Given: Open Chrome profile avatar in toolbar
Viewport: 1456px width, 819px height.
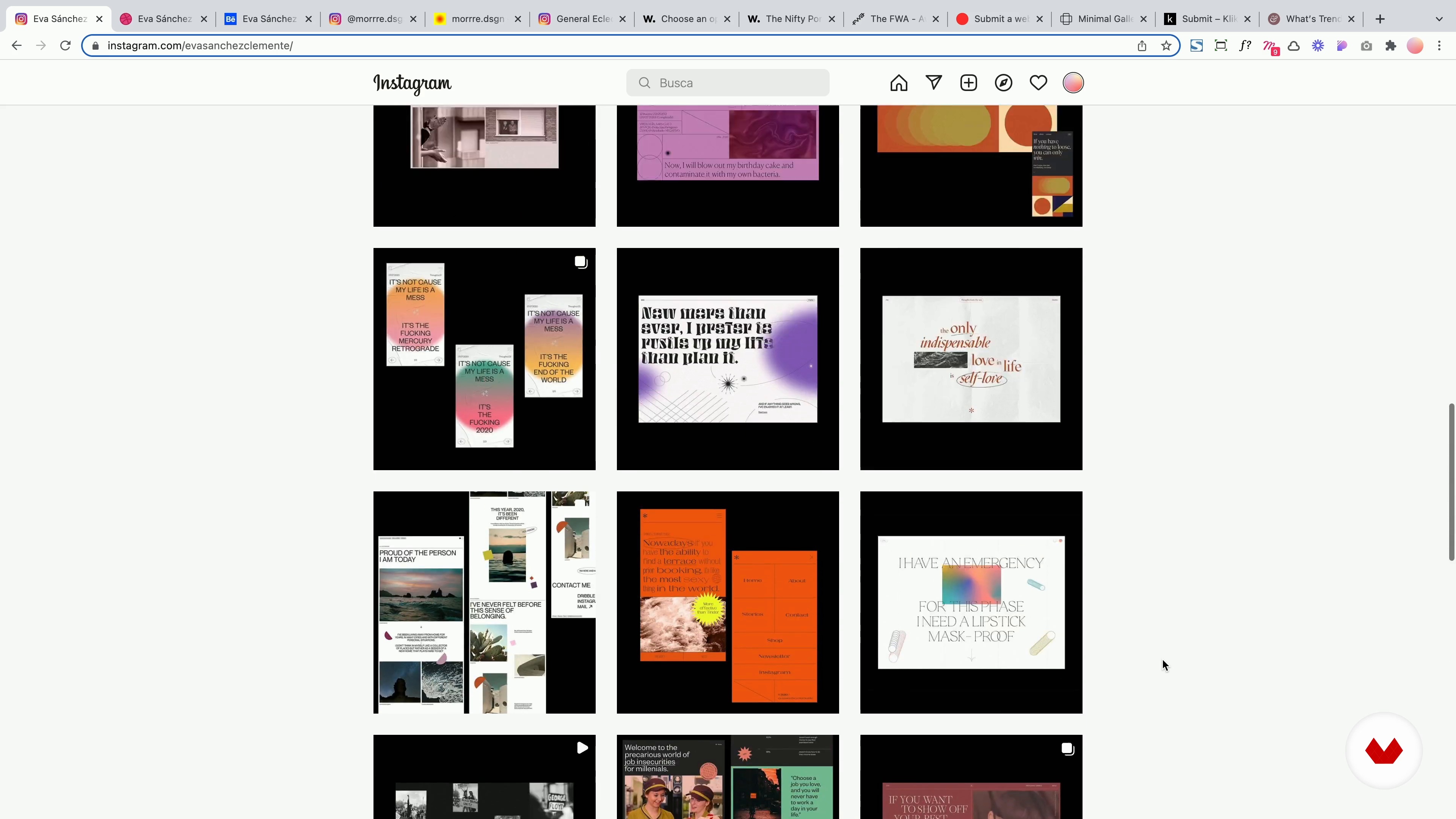Looking at the screenshot, I should click(1415, 46).
